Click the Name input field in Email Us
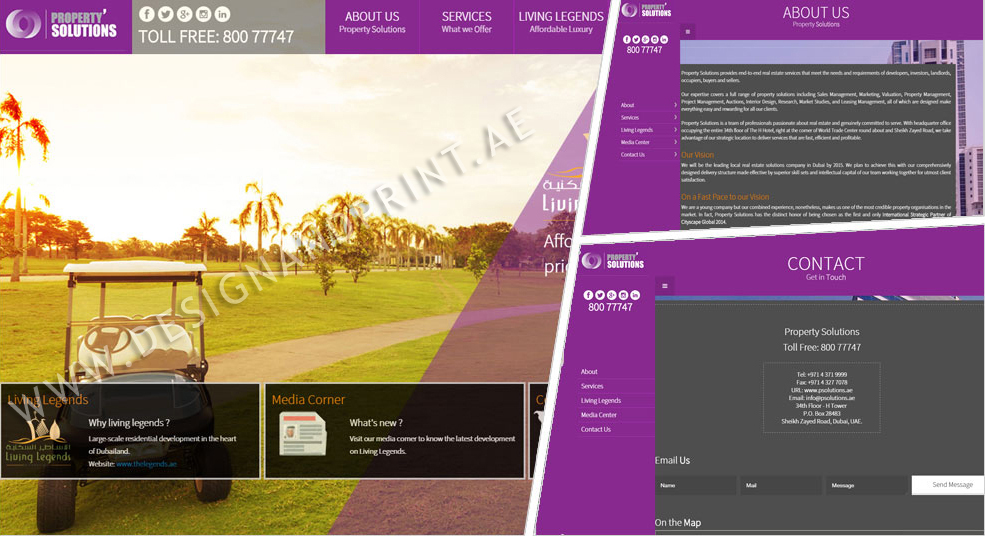The image size is (985, 536). (x=695, y=485)
